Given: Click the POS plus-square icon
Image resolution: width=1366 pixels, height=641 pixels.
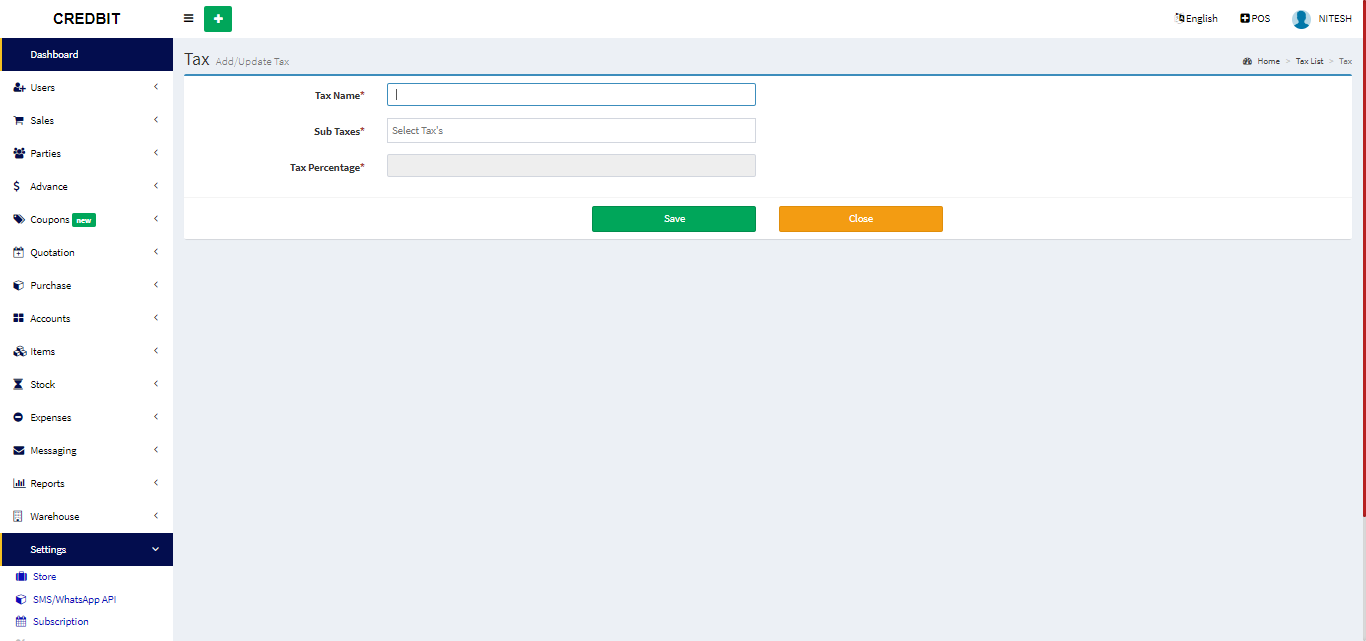Looking at the screenshot, I should [1245, 18].
